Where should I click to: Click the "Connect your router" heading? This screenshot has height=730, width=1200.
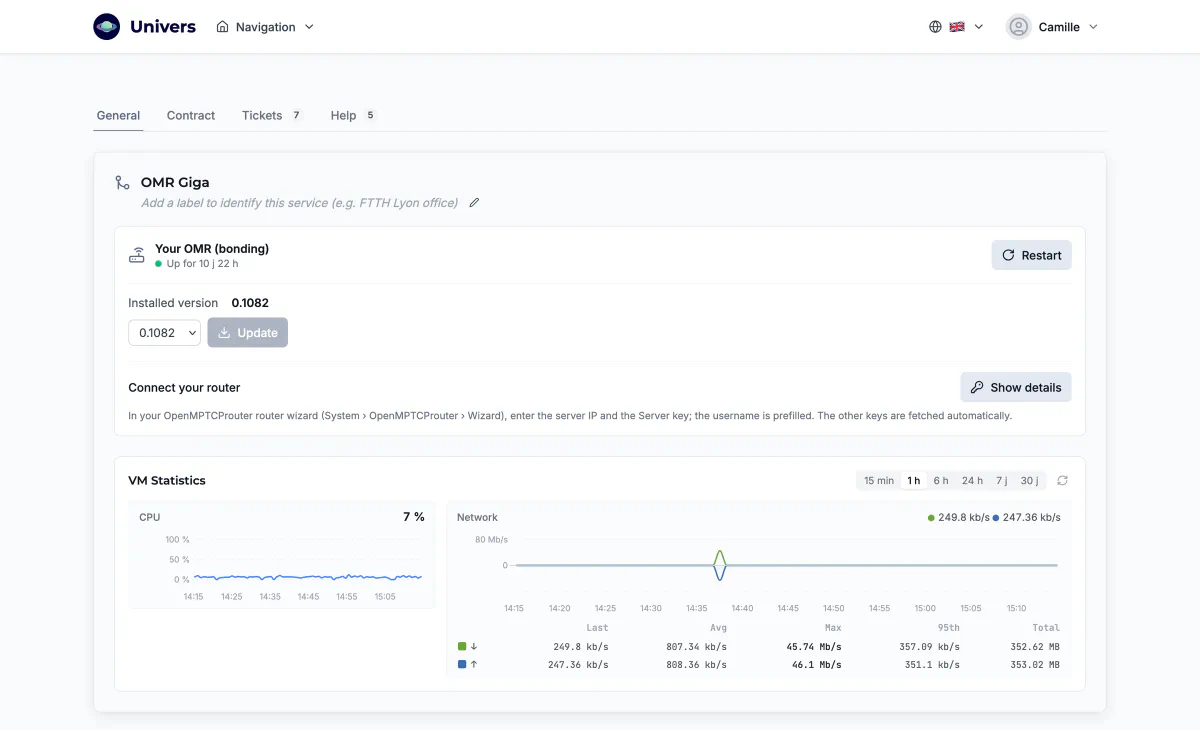184,388
